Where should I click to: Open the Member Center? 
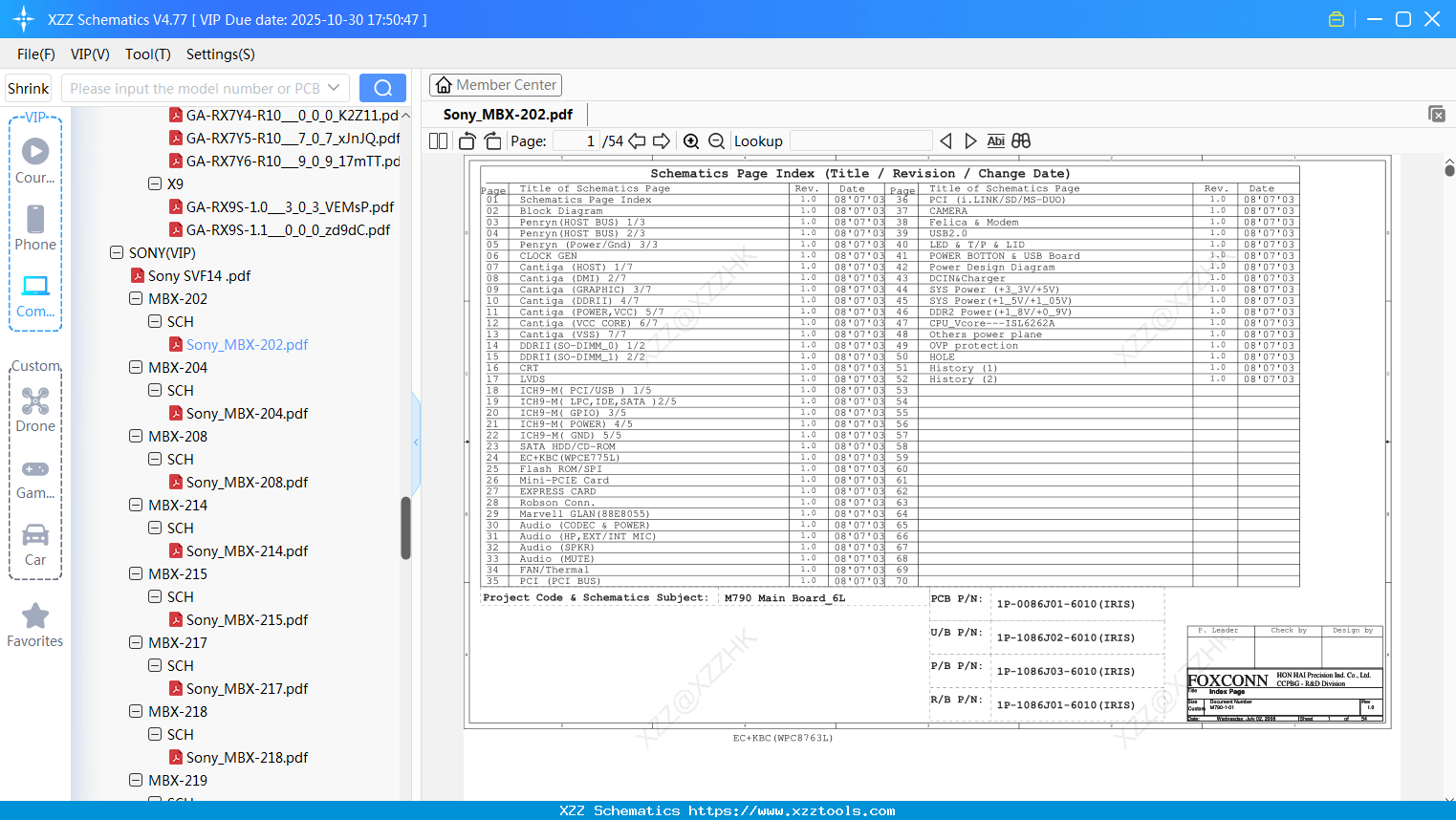[x=495, y=85]
